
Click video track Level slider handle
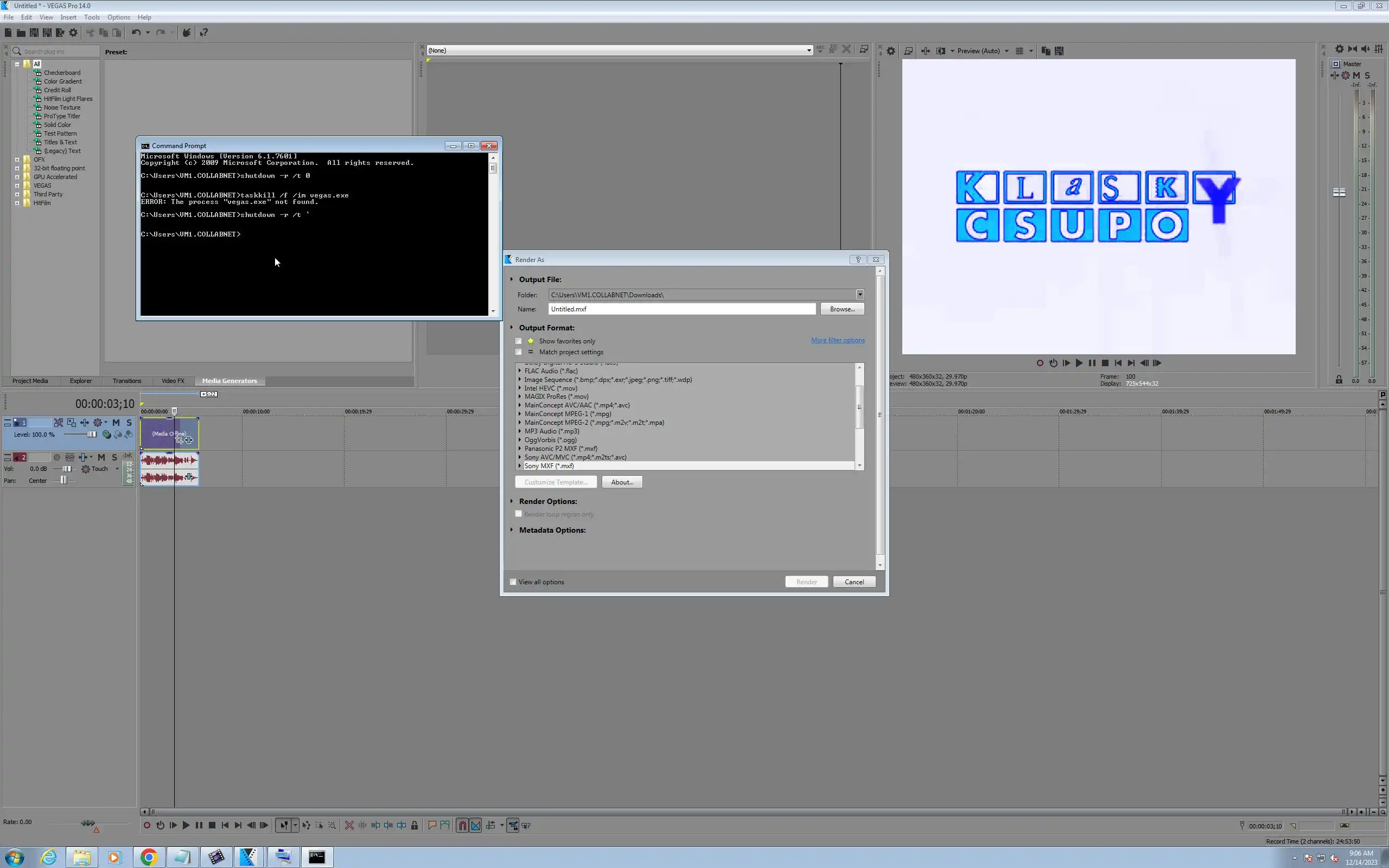click(91, 435)
